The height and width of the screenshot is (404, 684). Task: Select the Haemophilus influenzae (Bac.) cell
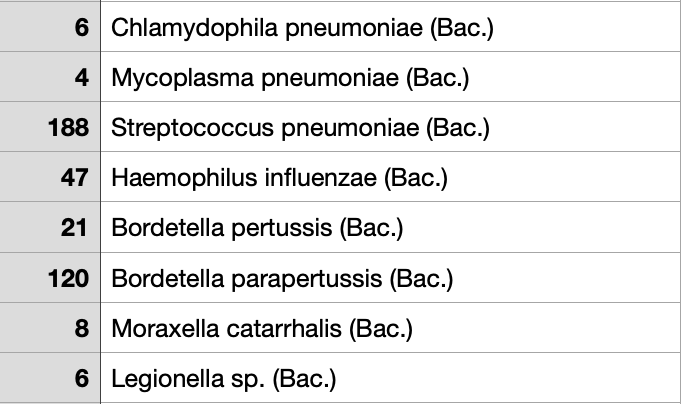pos(390,177)
